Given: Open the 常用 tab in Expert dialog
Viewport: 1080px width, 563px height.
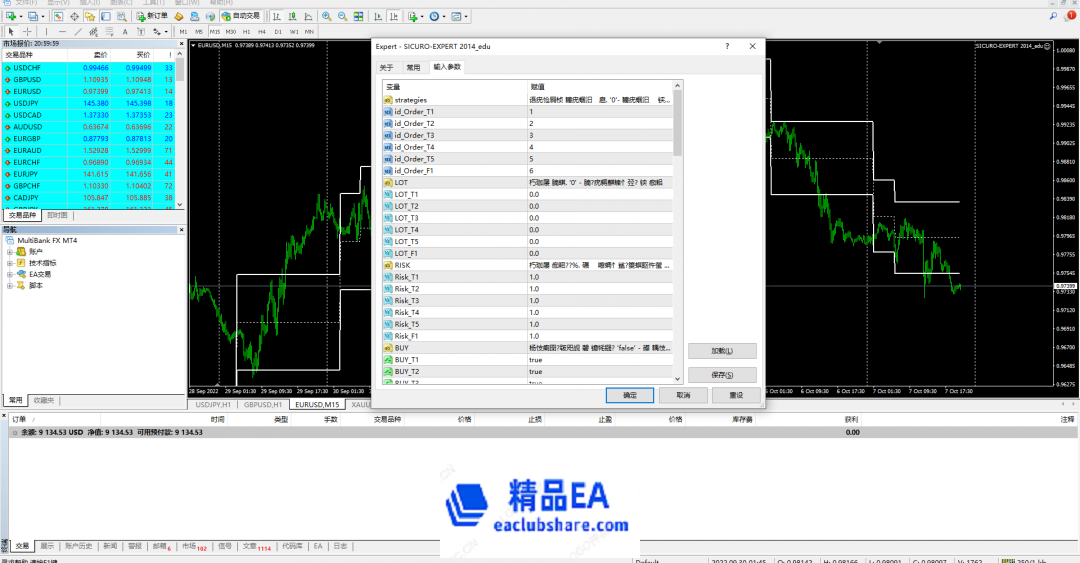Looking at the screenshot, I should tap(413, 68).
